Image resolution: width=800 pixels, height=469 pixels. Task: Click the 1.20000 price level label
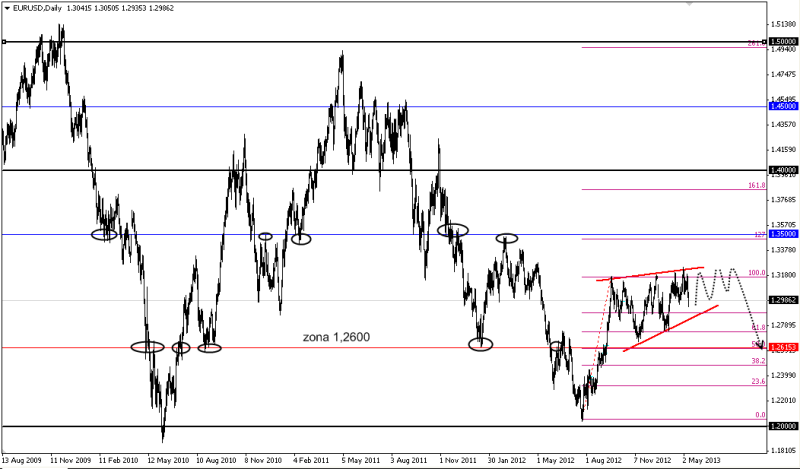[x=781, y=427]
